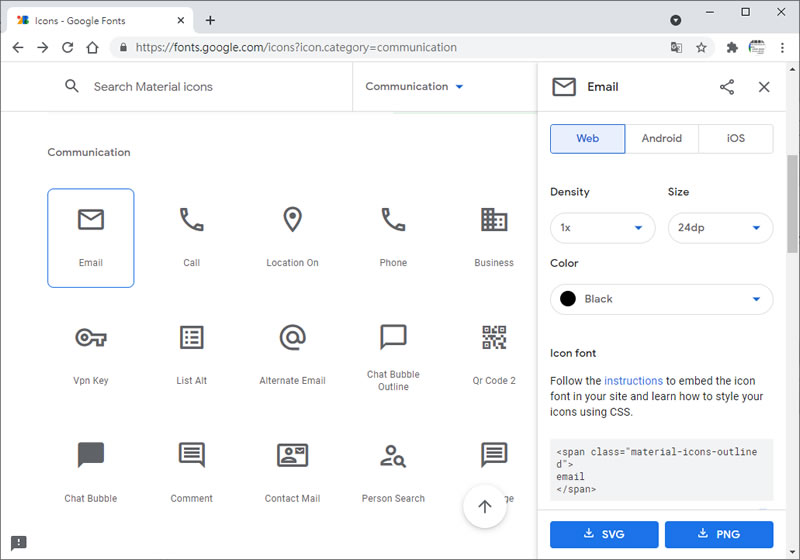
Task: Click the scroll-to-top arrow button
Action: click(485, 507)
